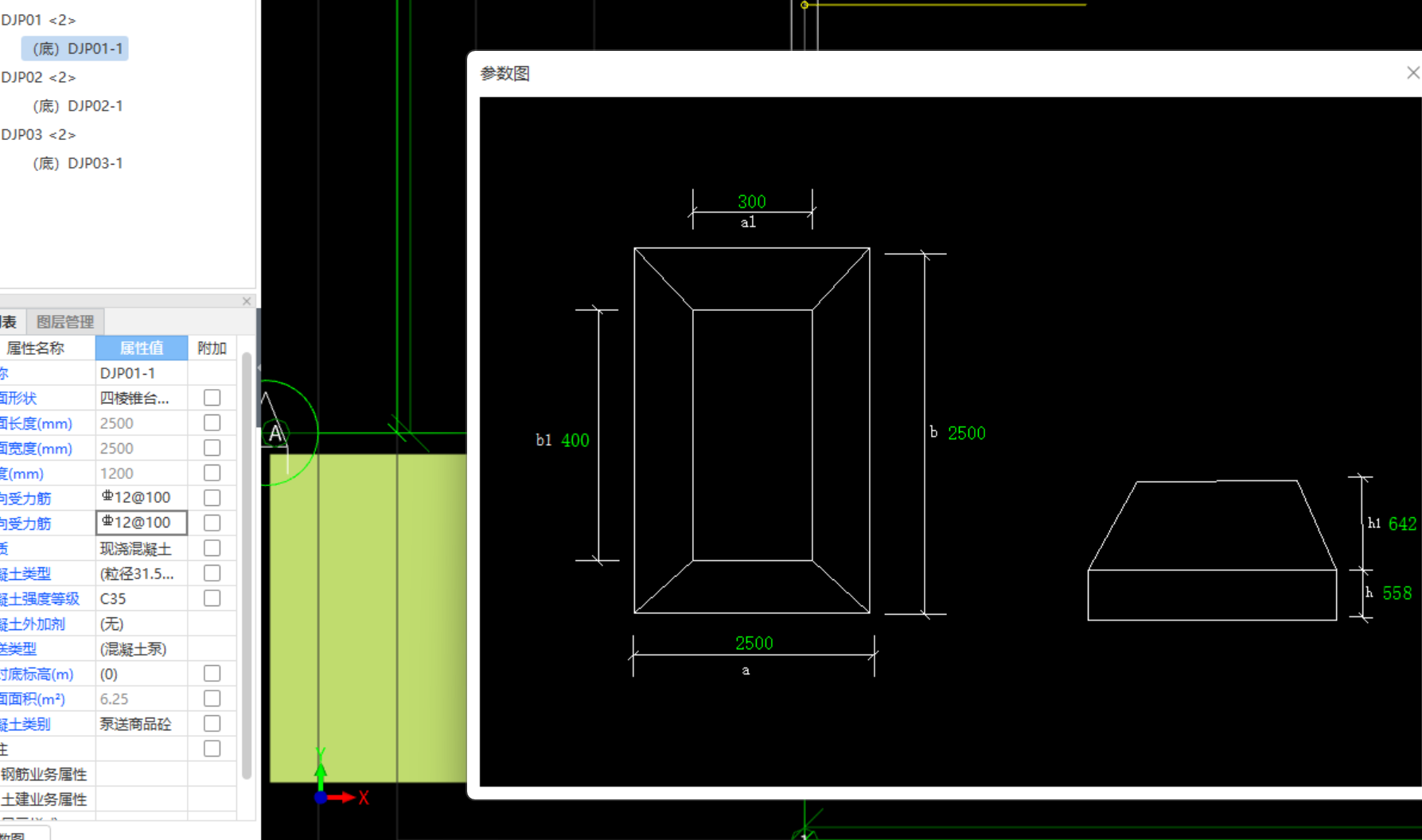Toggle checkbox in the C35 row
The width and height of the screenshot is (1422, 840).
(212, 598)
